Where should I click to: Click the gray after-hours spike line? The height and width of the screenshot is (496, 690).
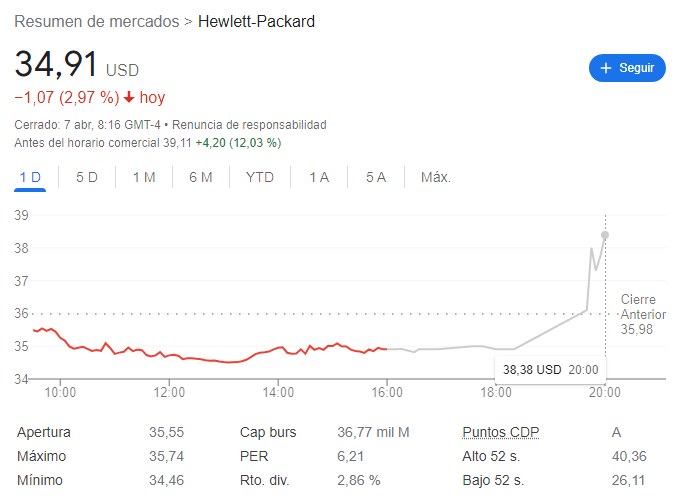coord(590,270)
